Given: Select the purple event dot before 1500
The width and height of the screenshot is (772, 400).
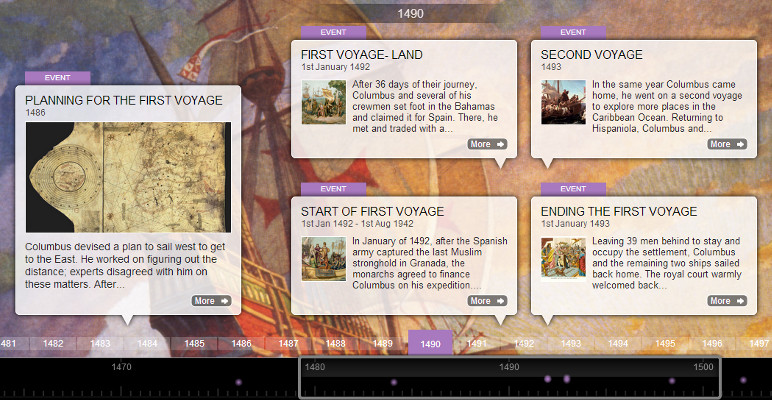Looking at the screenshot, I should tap(672, 381).
